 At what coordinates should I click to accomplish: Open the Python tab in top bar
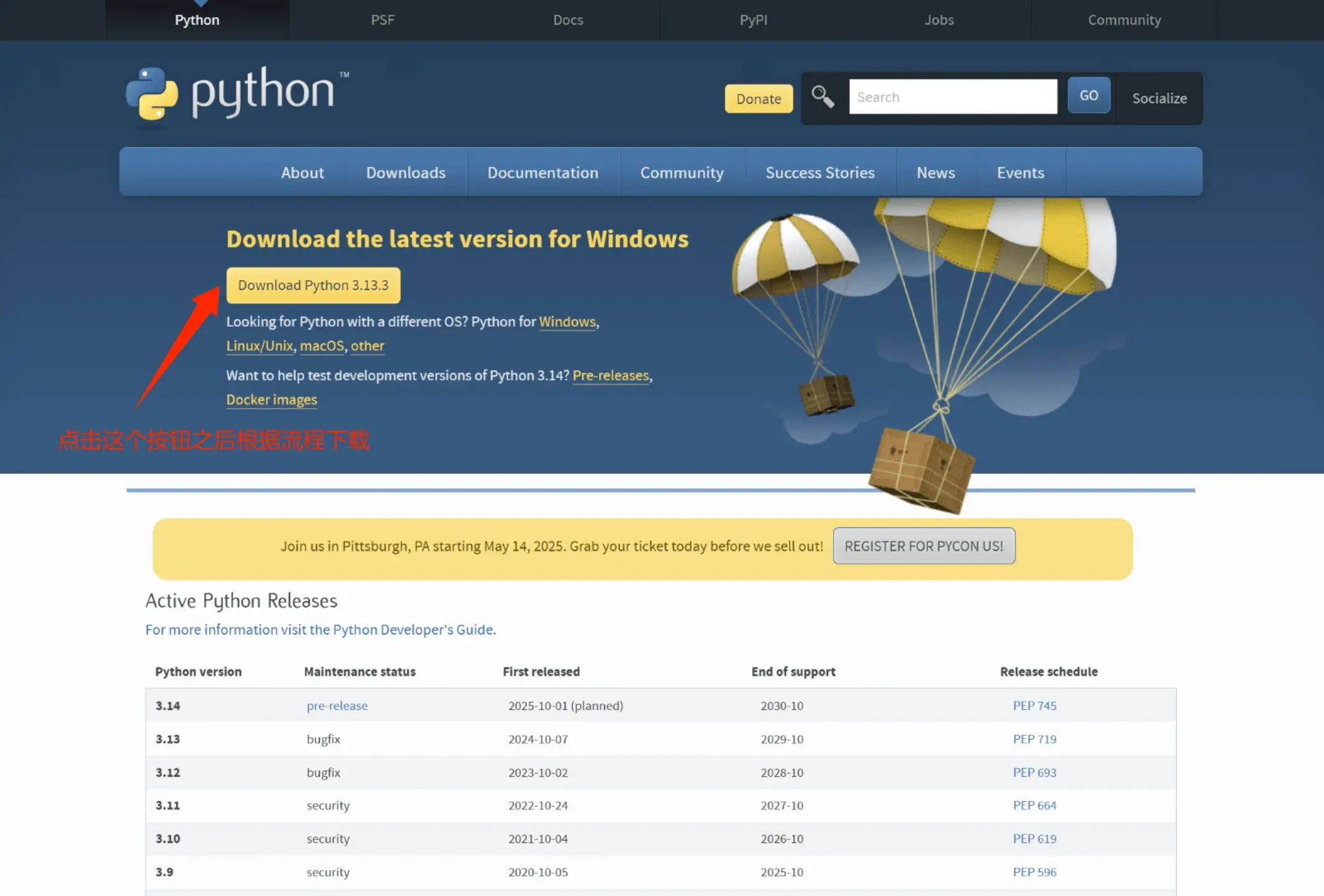click(197, 20)
